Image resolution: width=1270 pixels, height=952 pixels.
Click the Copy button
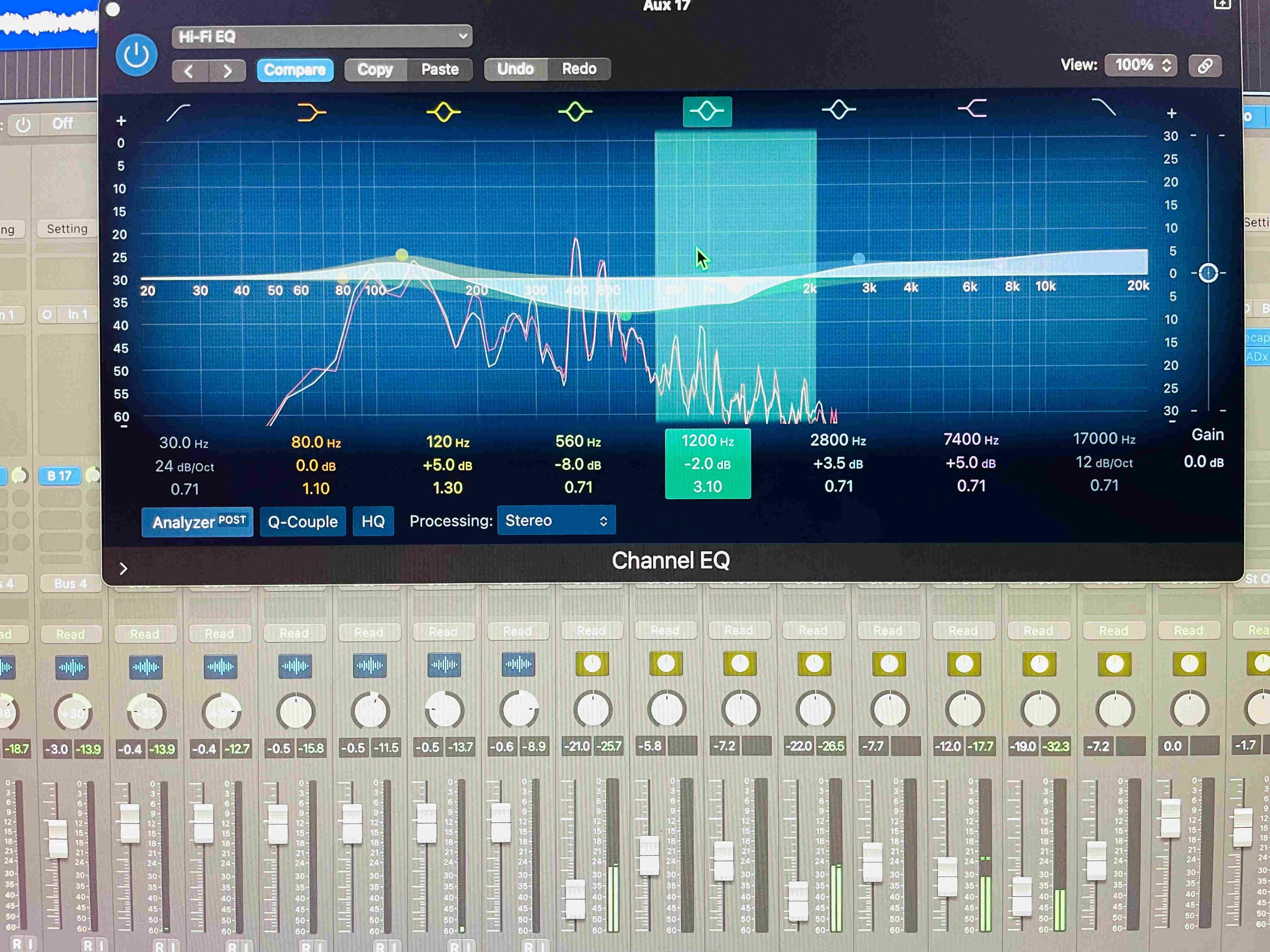point(375,70)
